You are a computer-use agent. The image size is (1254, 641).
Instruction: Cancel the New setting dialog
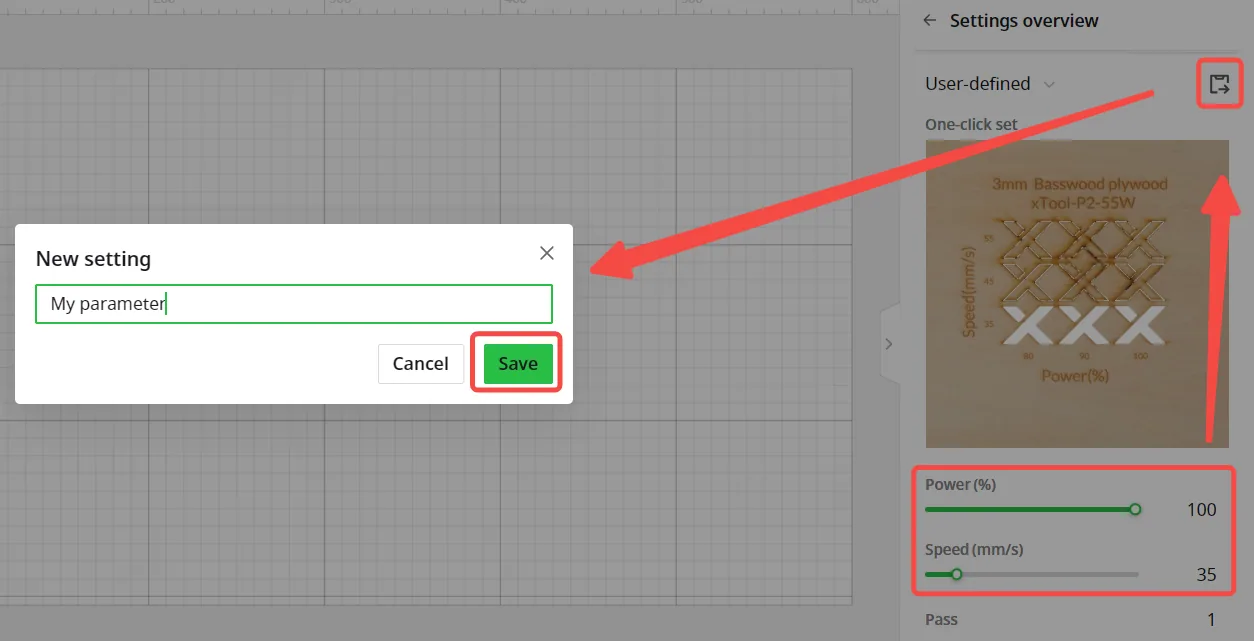(x=420, y=363)
